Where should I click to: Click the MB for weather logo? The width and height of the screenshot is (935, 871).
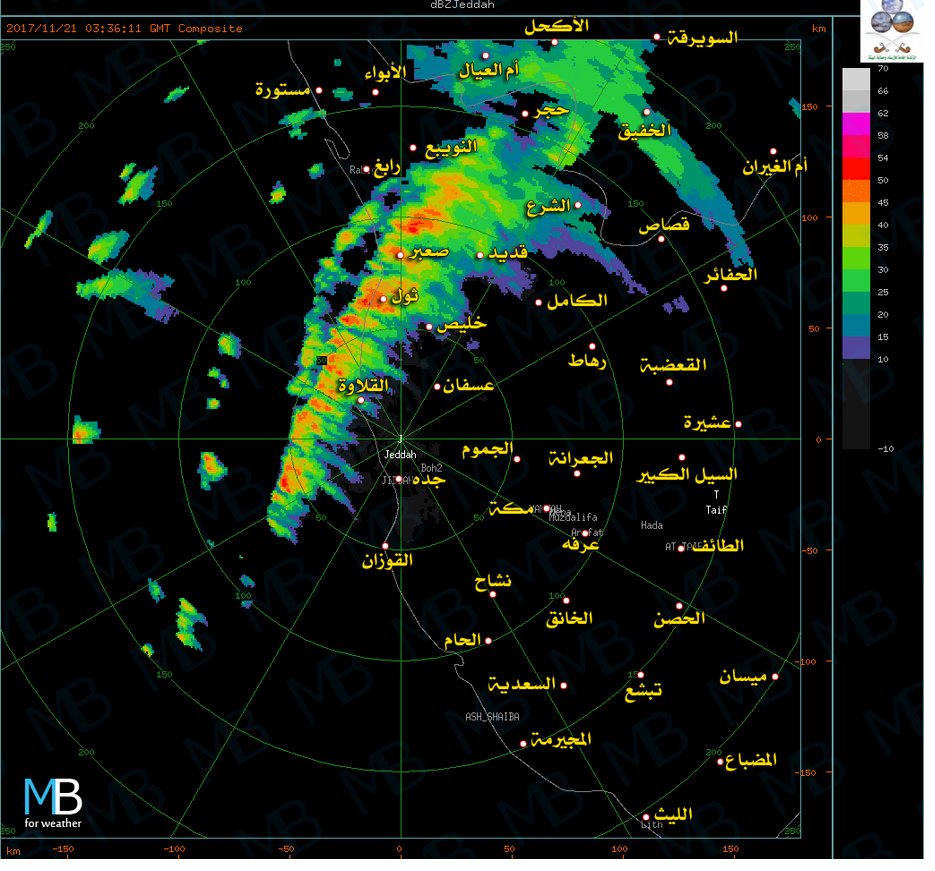pos(53,803)
